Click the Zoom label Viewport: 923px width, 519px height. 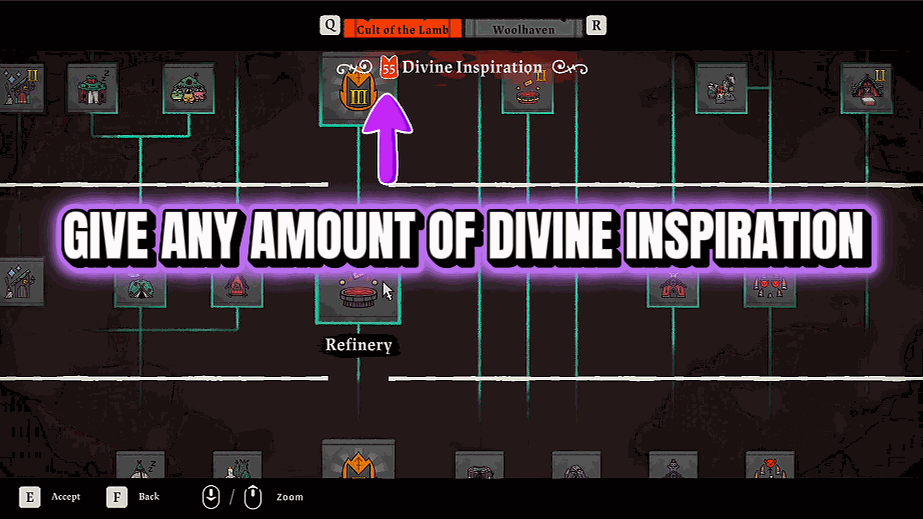click(290, 497)
